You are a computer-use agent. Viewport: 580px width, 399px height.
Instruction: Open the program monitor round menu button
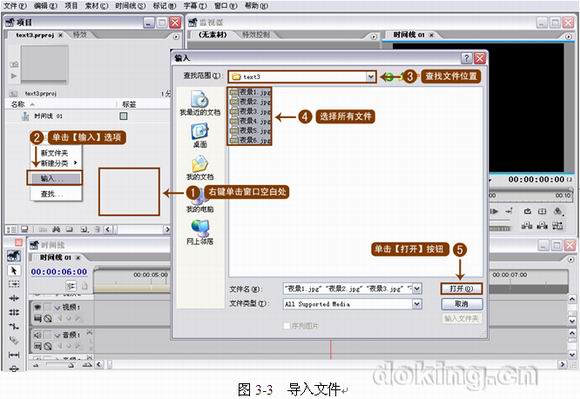pyautogui.click(x=569, y=36)
